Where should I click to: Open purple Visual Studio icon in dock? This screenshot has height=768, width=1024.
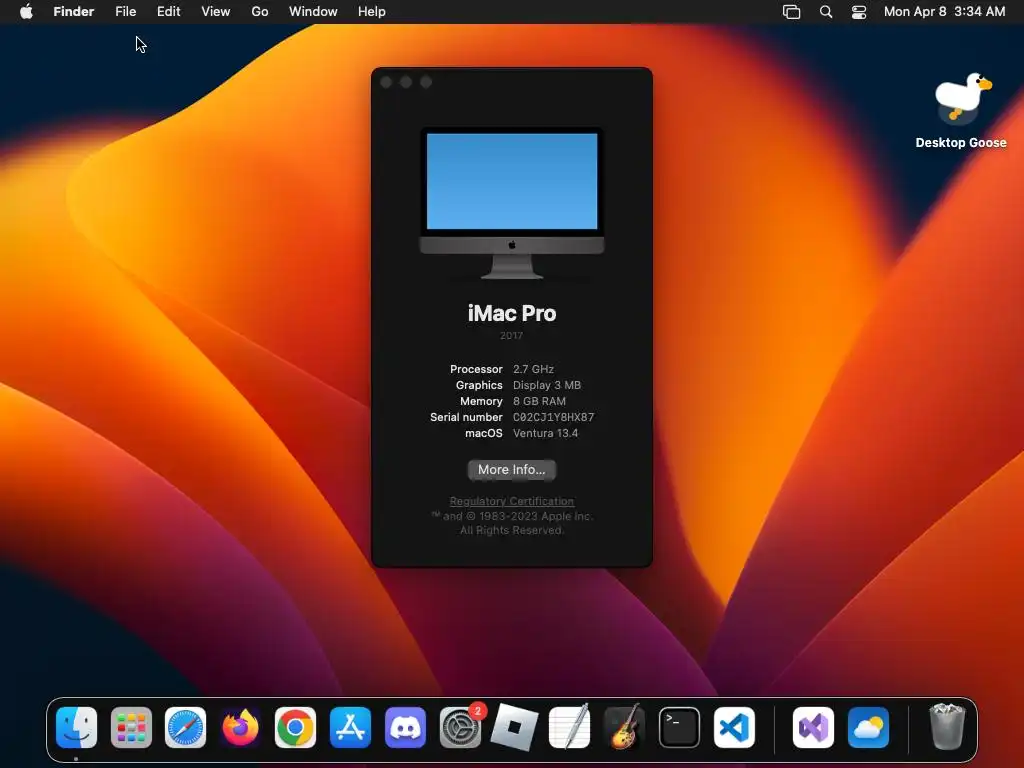click(813, 728)
